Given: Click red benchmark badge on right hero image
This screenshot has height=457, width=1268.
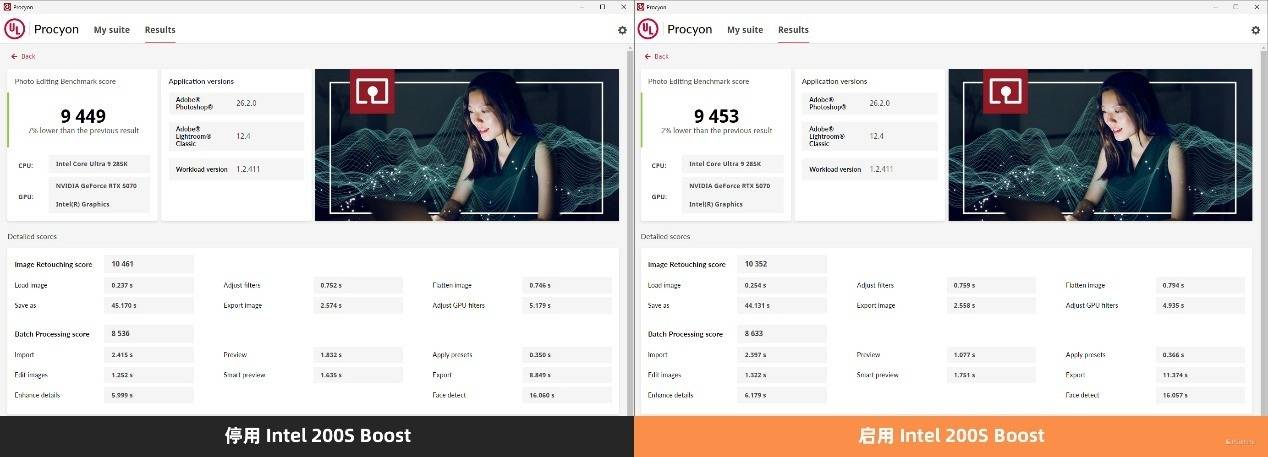Looking at the screenshot, I should (1008, 92).
